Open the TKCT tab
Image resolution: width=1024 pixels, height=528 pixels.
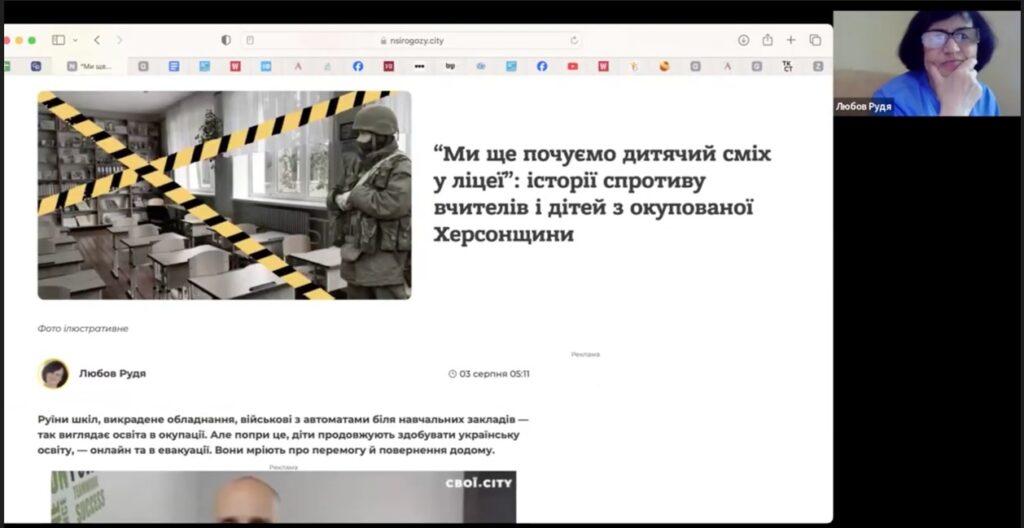787,66
